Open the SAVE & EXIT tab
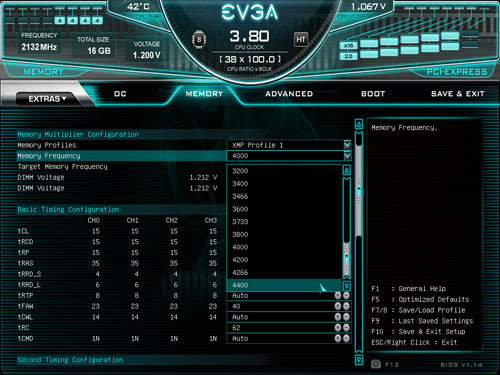 458,94
